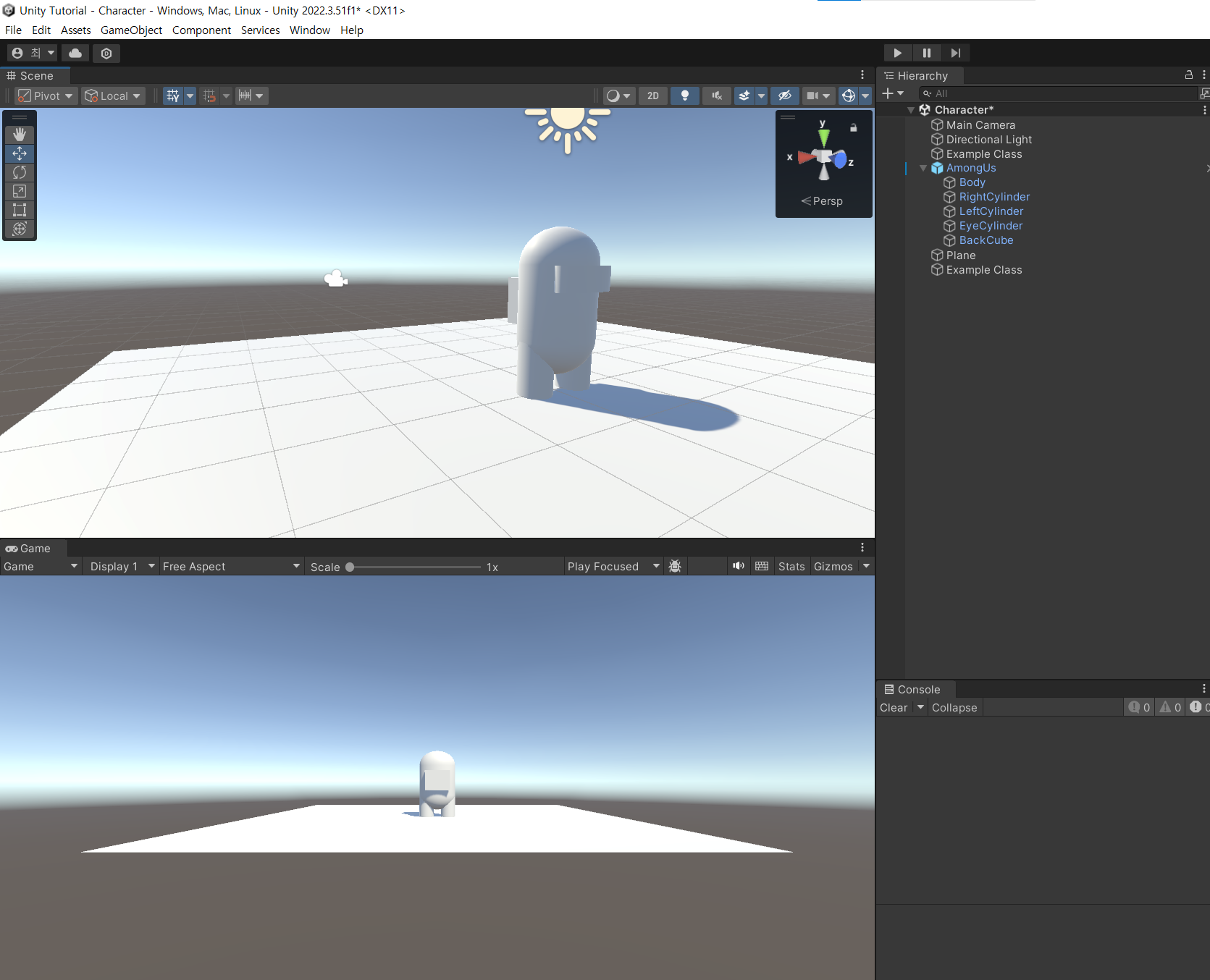This screenshot has width=1210, height=980.
Task: Toggle Console warning message count
Action: point(1170,708)
